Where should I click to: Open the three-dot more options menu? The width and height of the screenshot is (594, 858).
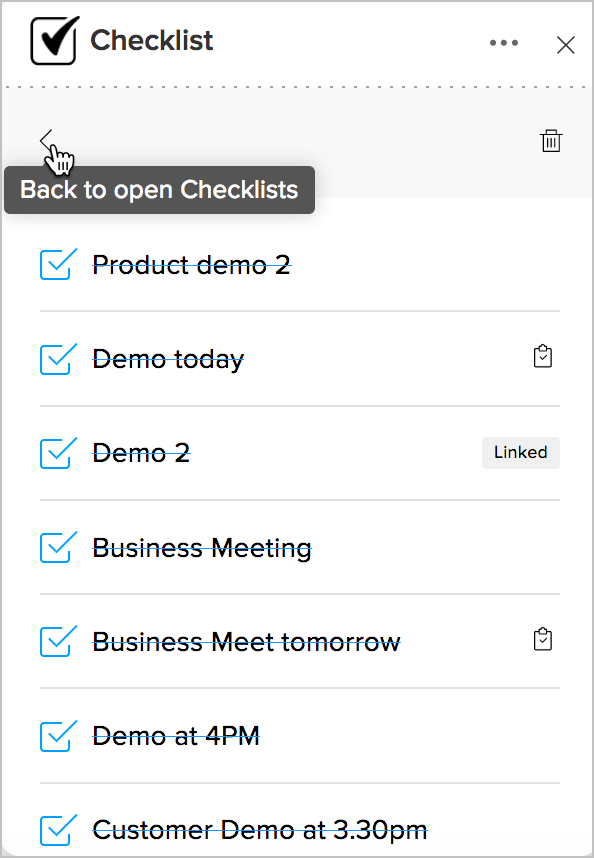click(x=504, y=43)
